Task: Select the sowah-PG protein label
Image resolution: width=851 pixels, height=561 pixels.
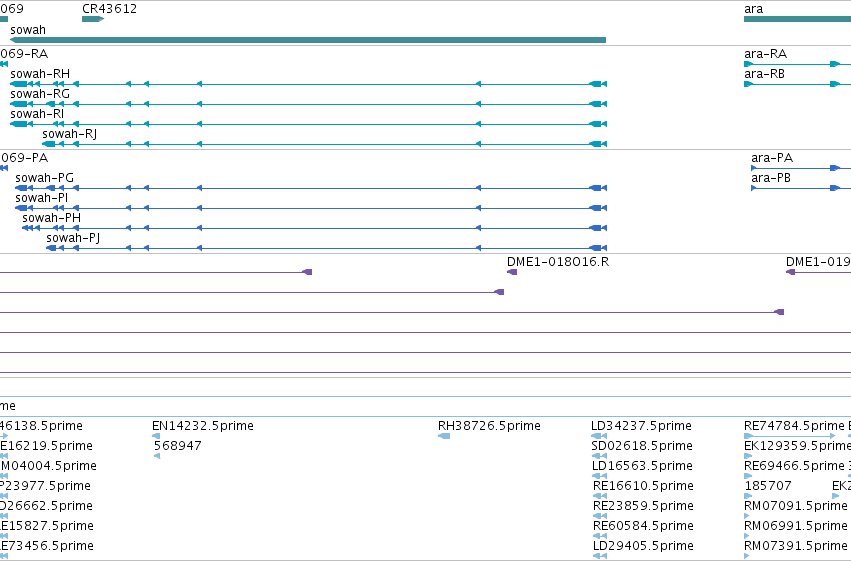Action: [44, 178]
